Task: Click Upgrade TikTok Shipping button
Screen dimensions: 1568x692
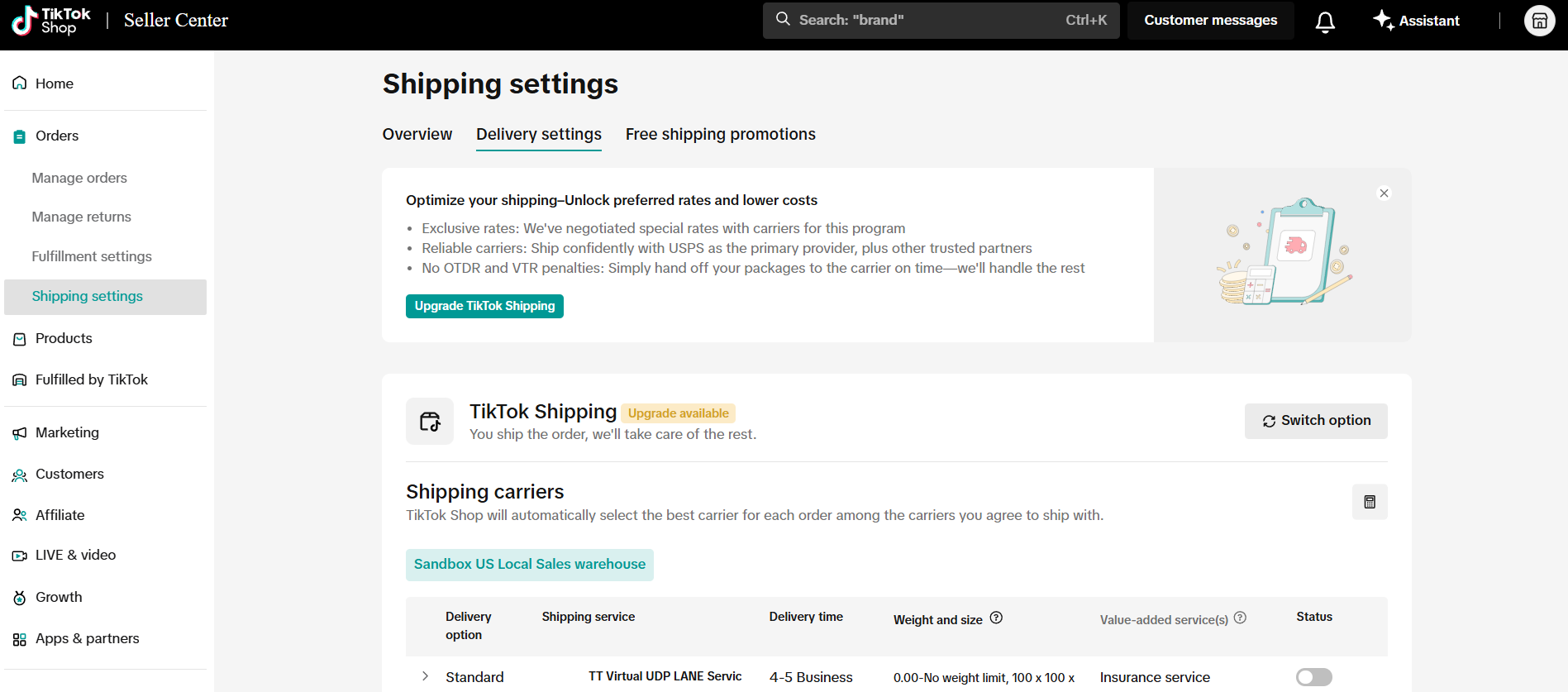Action: (x=484, y=306)
